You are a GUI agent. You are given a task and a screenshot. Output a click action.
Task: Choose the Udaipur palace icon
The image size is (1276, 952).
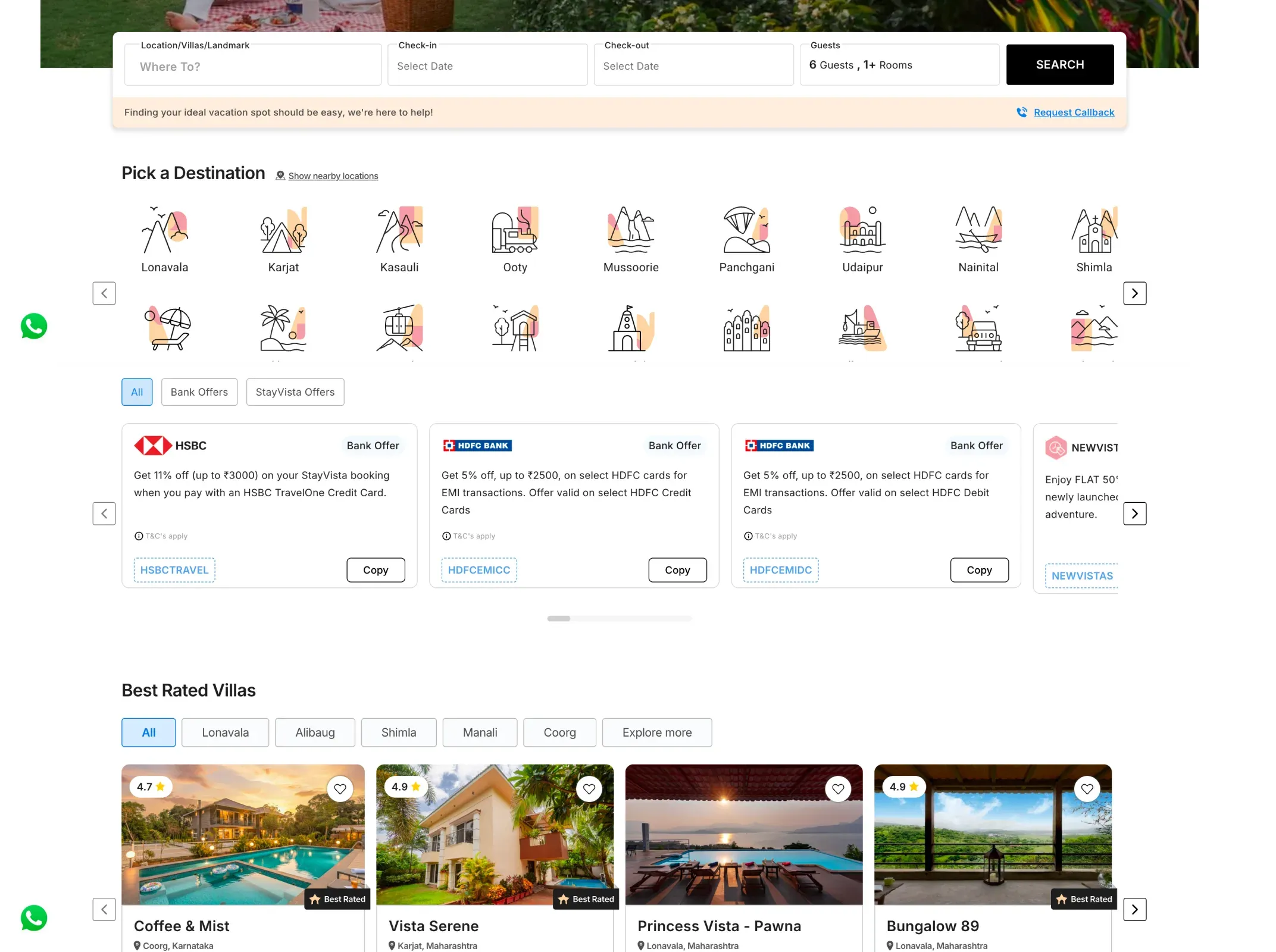coord(862,230)
